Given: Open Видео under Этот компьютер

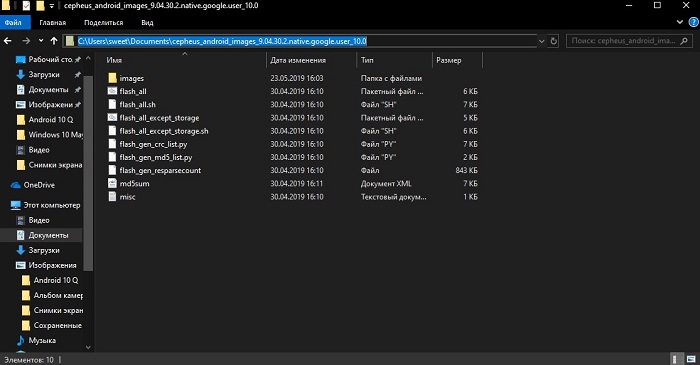Looking at the screenshot, I should click(x=39, y=220).
